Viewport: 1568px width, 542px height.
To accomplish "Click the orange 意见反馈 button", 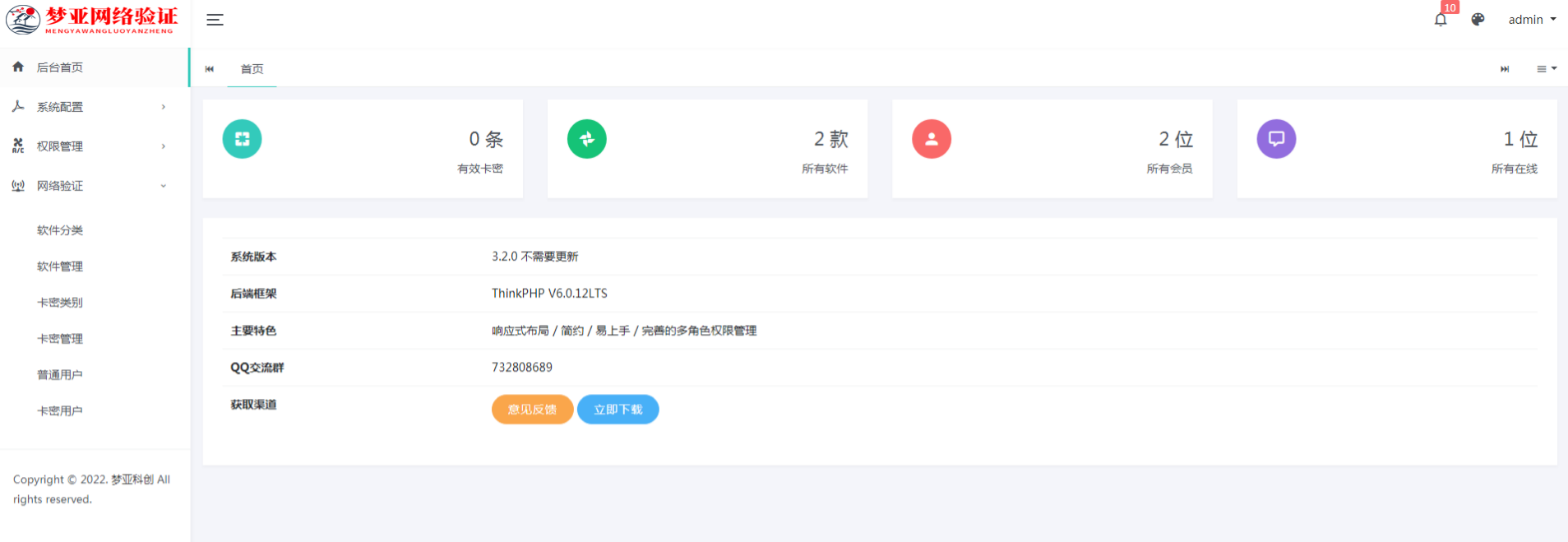I will pyautogui.click(x=532, y=410).
